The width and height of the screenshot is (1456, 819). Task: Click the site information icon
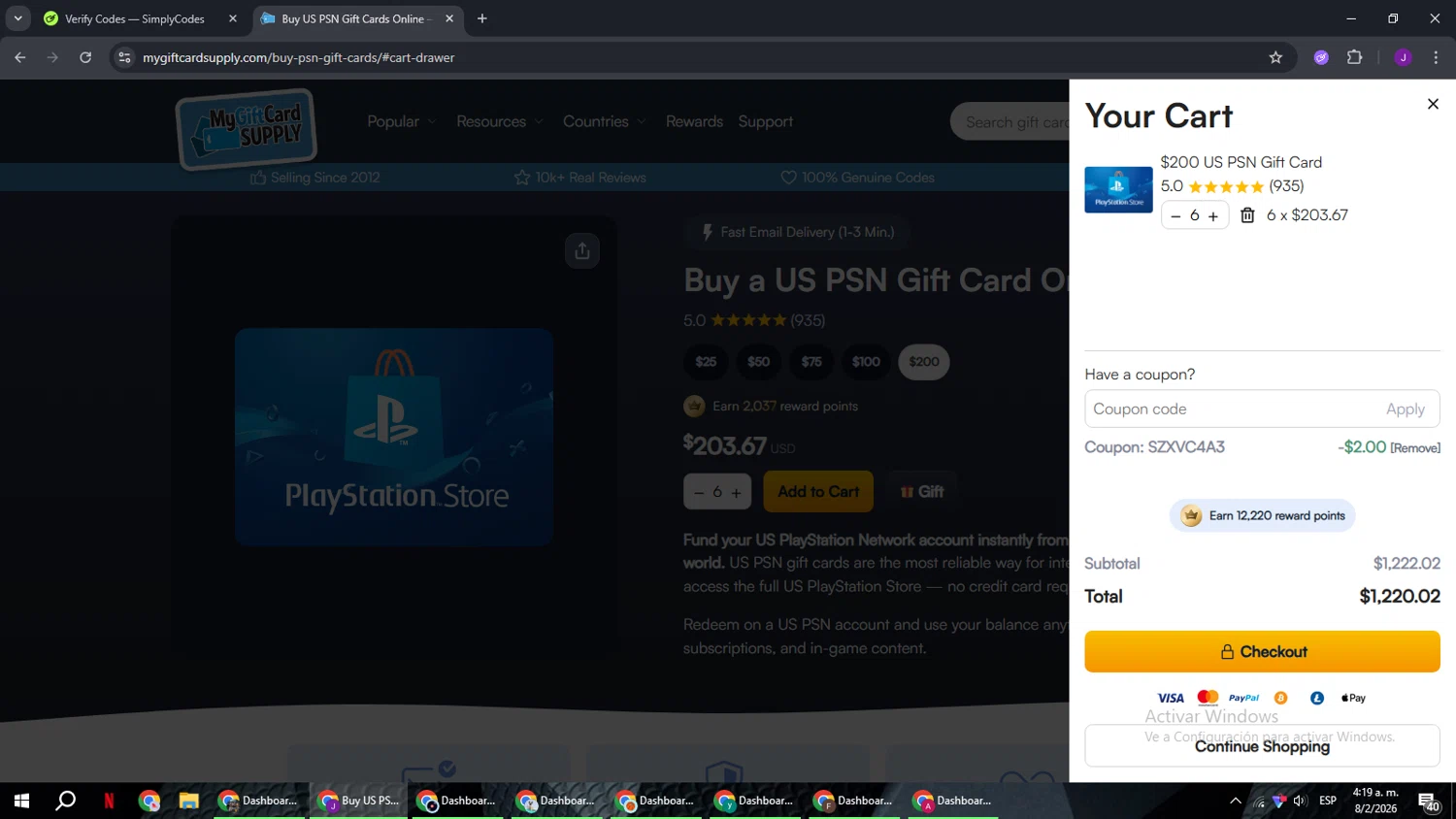(x=123, y=57)
